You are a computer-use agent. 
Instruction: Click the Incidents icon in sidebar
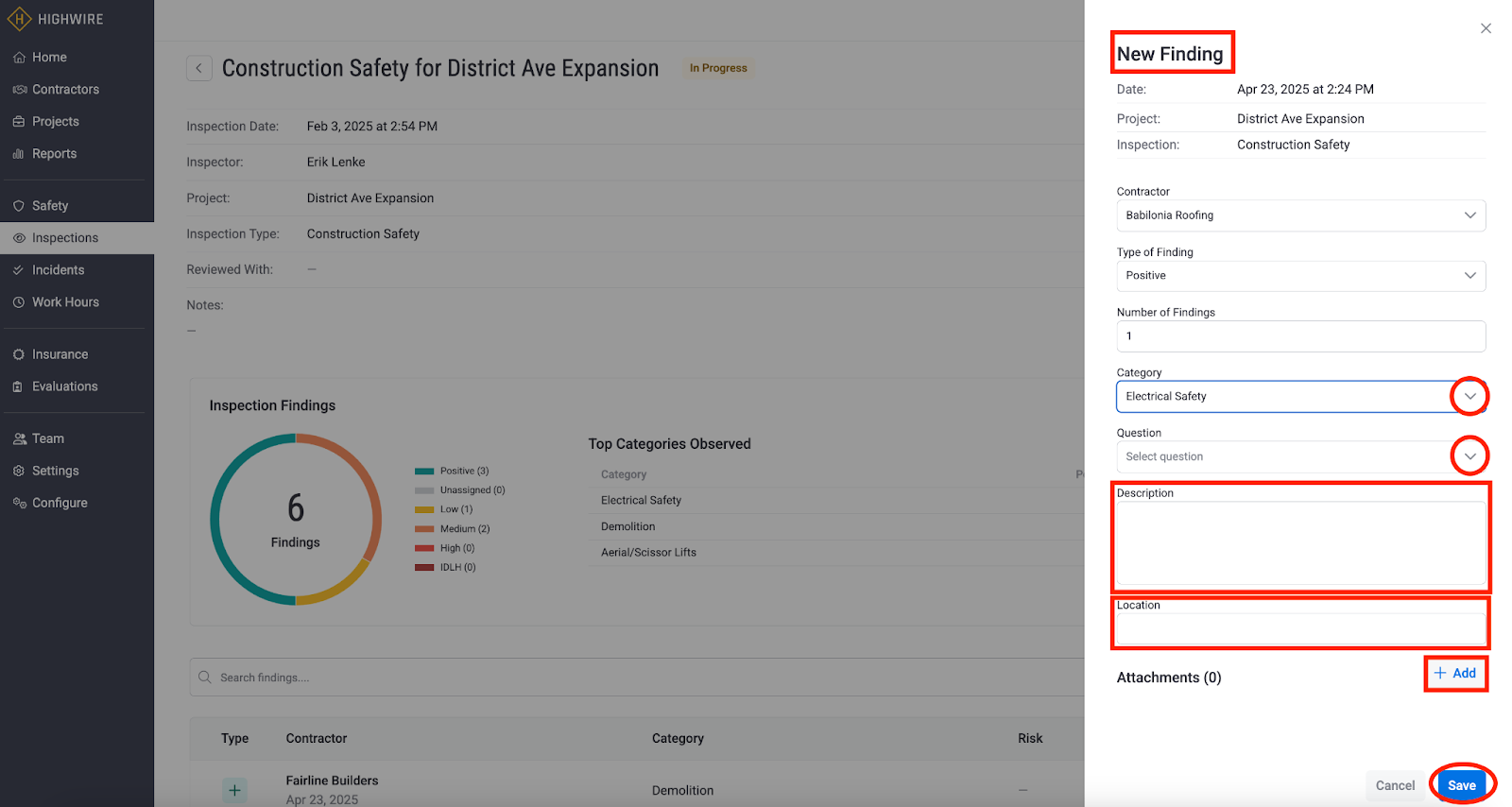[x=19, y=270]
